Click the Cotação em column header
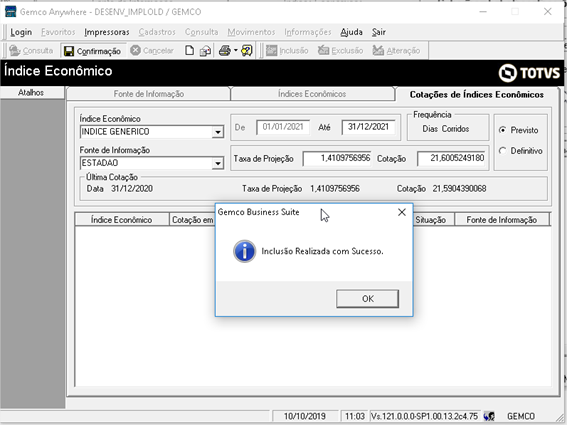Screen dimensions: 567x425 click(x=192, y=220)
